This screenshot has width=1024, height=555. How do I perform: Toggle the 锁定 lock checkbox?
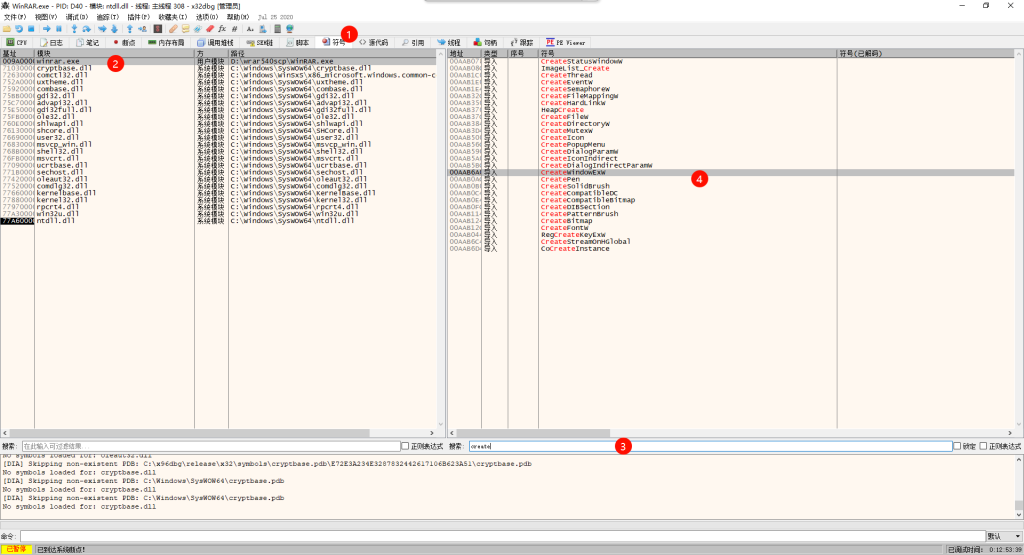point(957,446)
